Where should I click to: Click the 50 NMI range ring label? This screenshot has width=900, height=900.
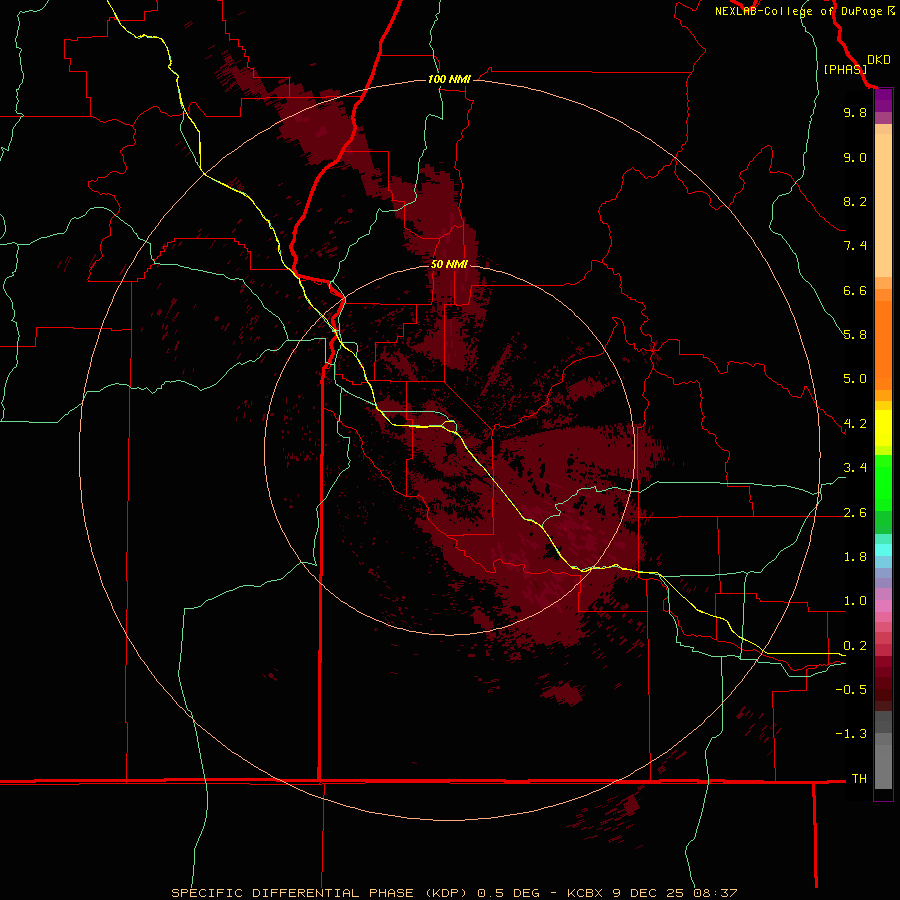pos(449,264)
